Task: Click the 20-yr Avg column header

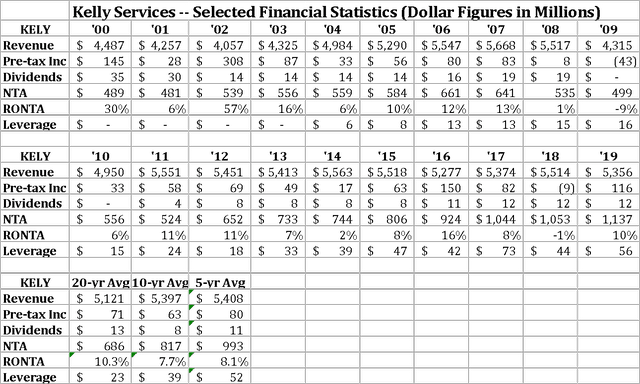Action: click(100, 282)
